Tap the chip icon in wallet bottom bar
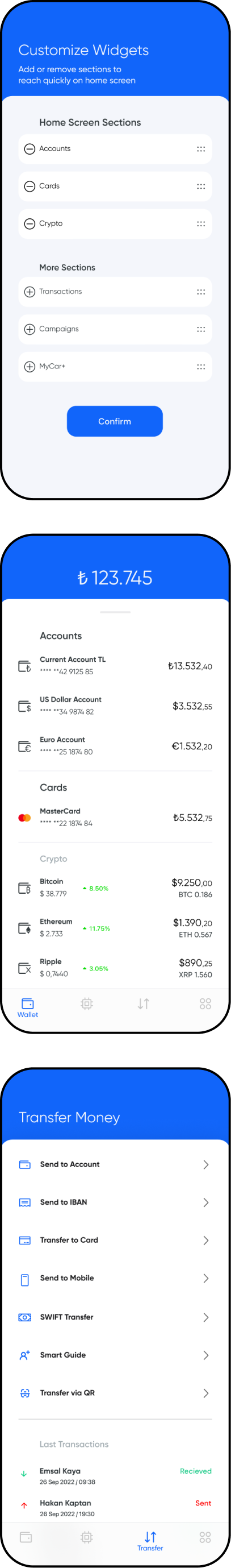 [x=87, y=1004]
